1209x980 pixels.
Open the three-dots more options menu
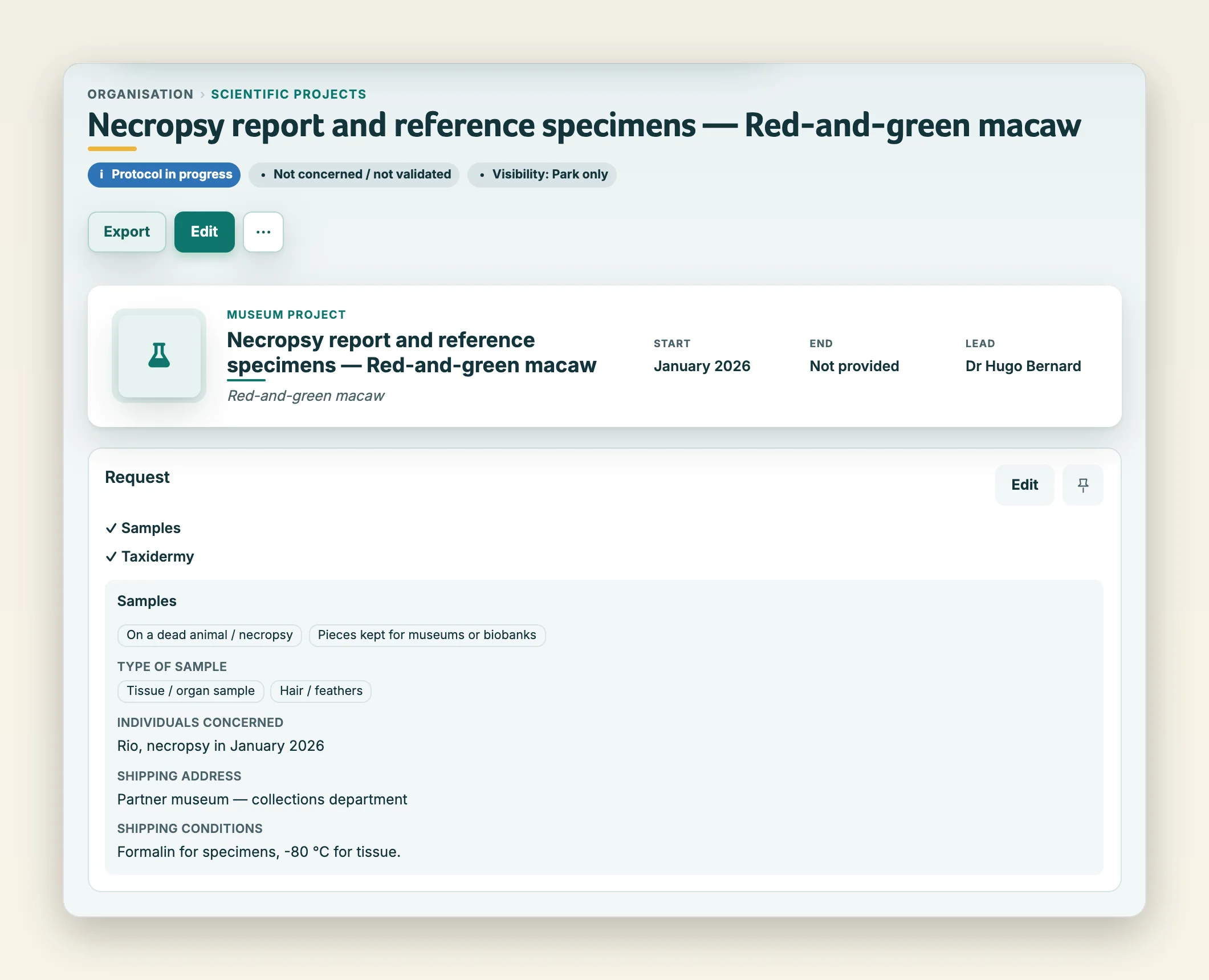tap(263, 232)
